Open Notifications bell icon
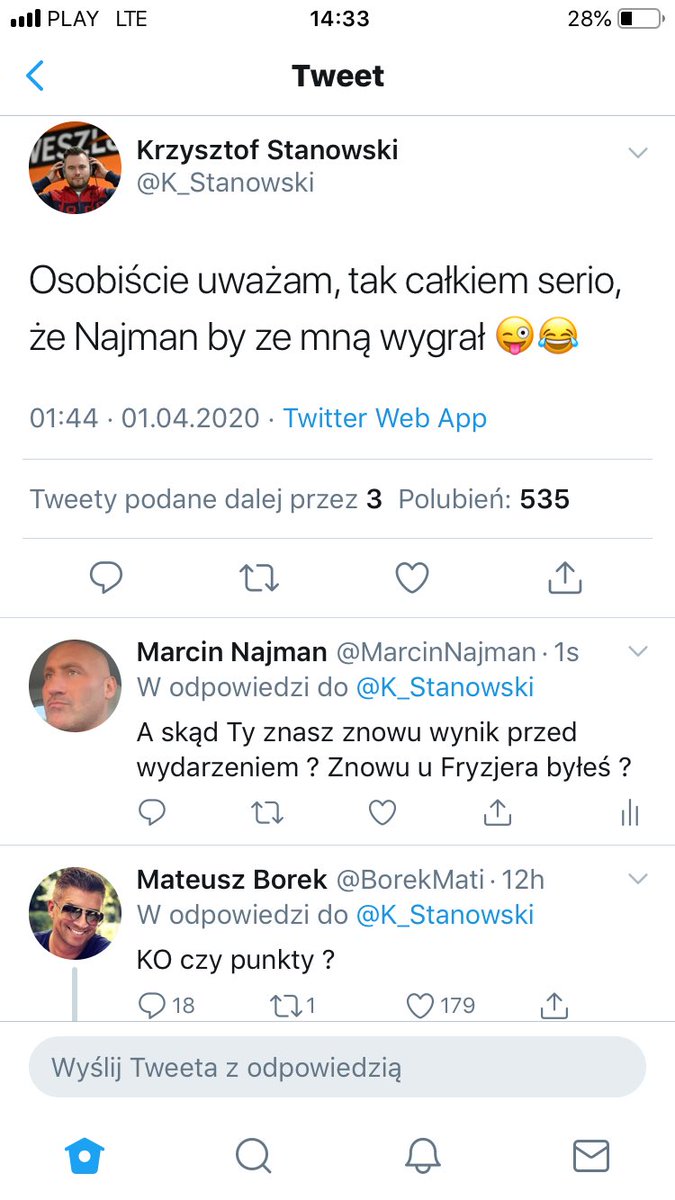Screen dimensions: 675x1200 click(x=422, y=1155)
